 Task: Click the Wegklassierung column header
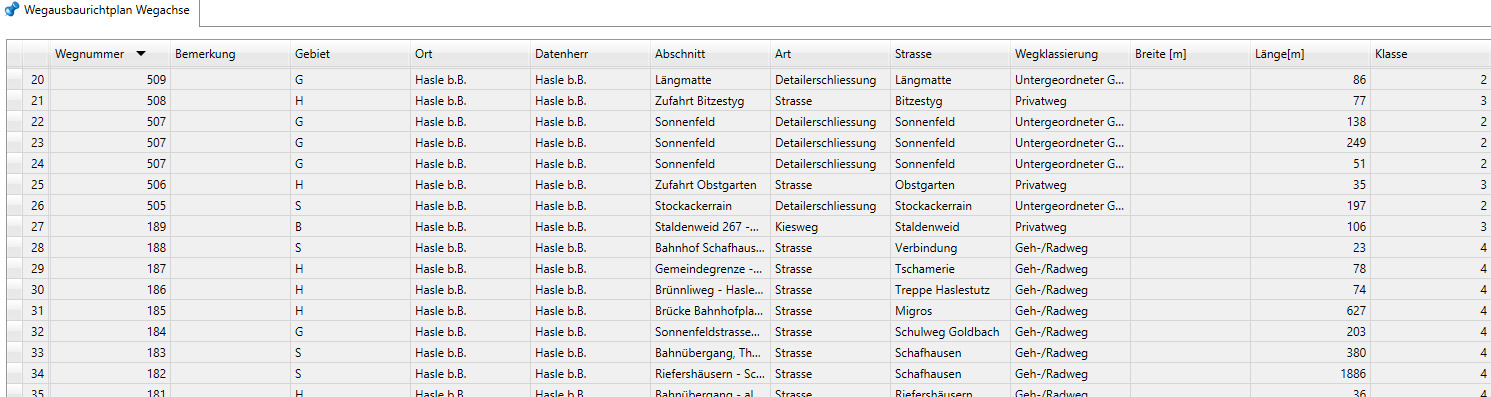[x=1069, y=54]
